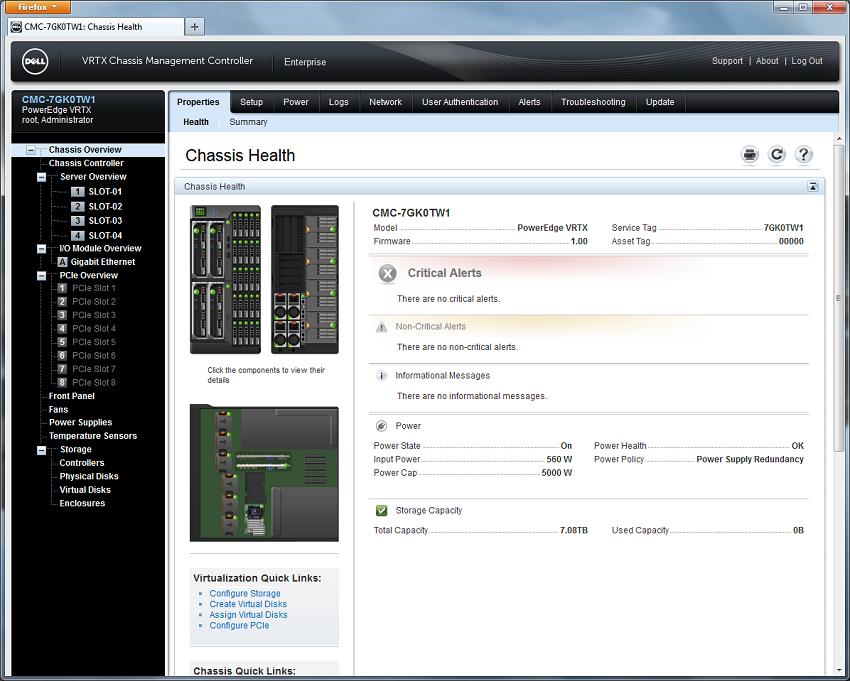Viewport: 850px width, 681px height.
Task: Click the Non-Critical Alerts warning icon
Action: point(382,326)
